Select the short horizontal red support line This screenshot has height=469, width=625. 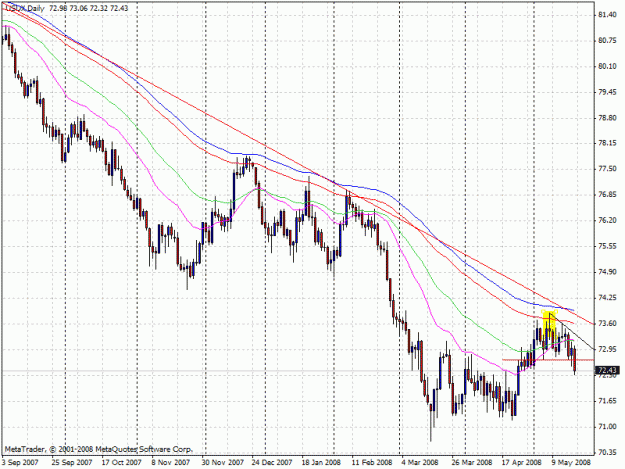(548, 360)
